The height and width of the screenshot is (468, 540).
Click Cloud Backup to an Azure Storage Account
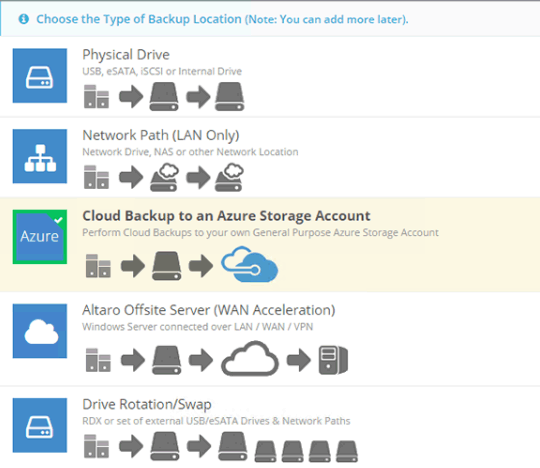226,216
